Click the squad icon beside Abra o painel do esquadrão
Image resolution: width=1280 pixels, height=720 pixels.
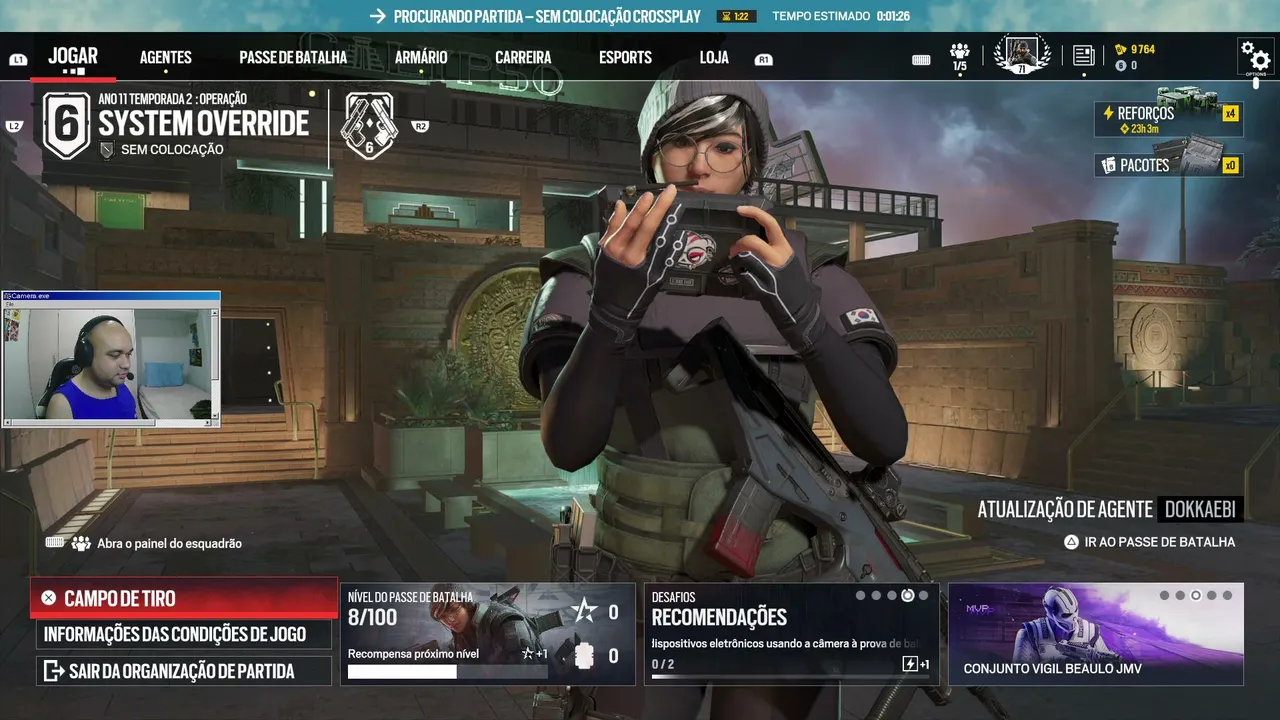(x=81, y=543)
